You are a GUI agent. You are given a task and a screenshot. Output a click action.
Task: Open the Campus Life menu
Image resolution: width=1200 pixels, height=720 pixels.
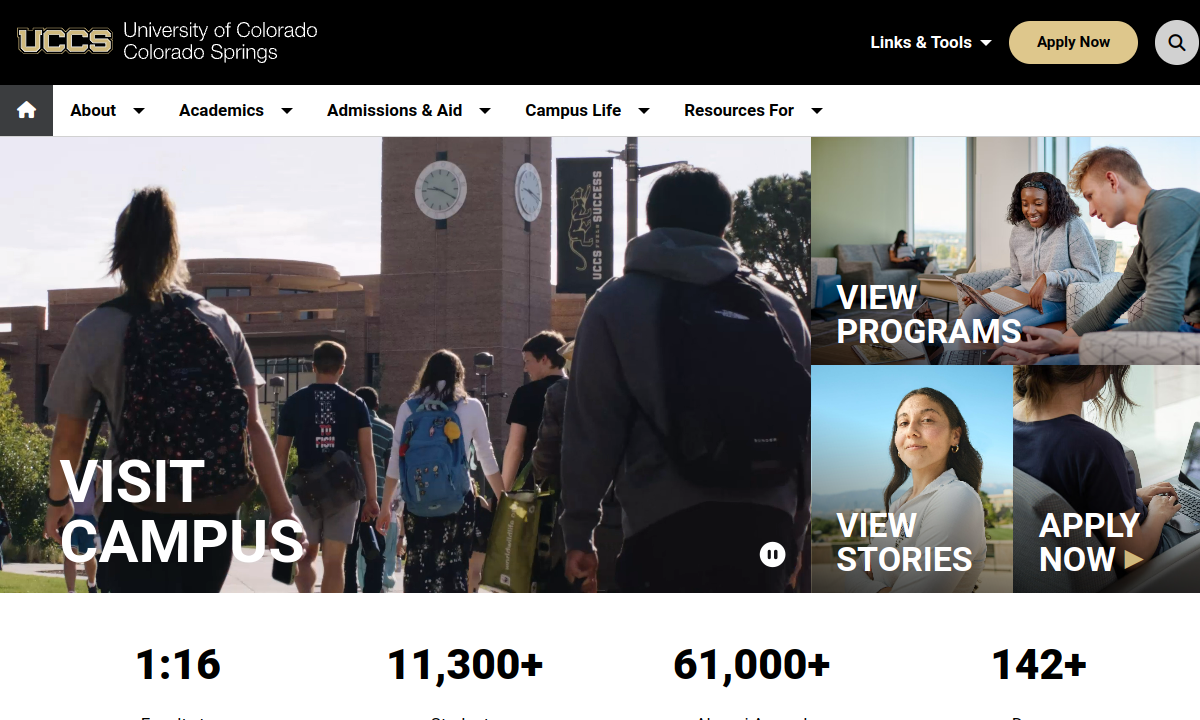tap(573, 110)
